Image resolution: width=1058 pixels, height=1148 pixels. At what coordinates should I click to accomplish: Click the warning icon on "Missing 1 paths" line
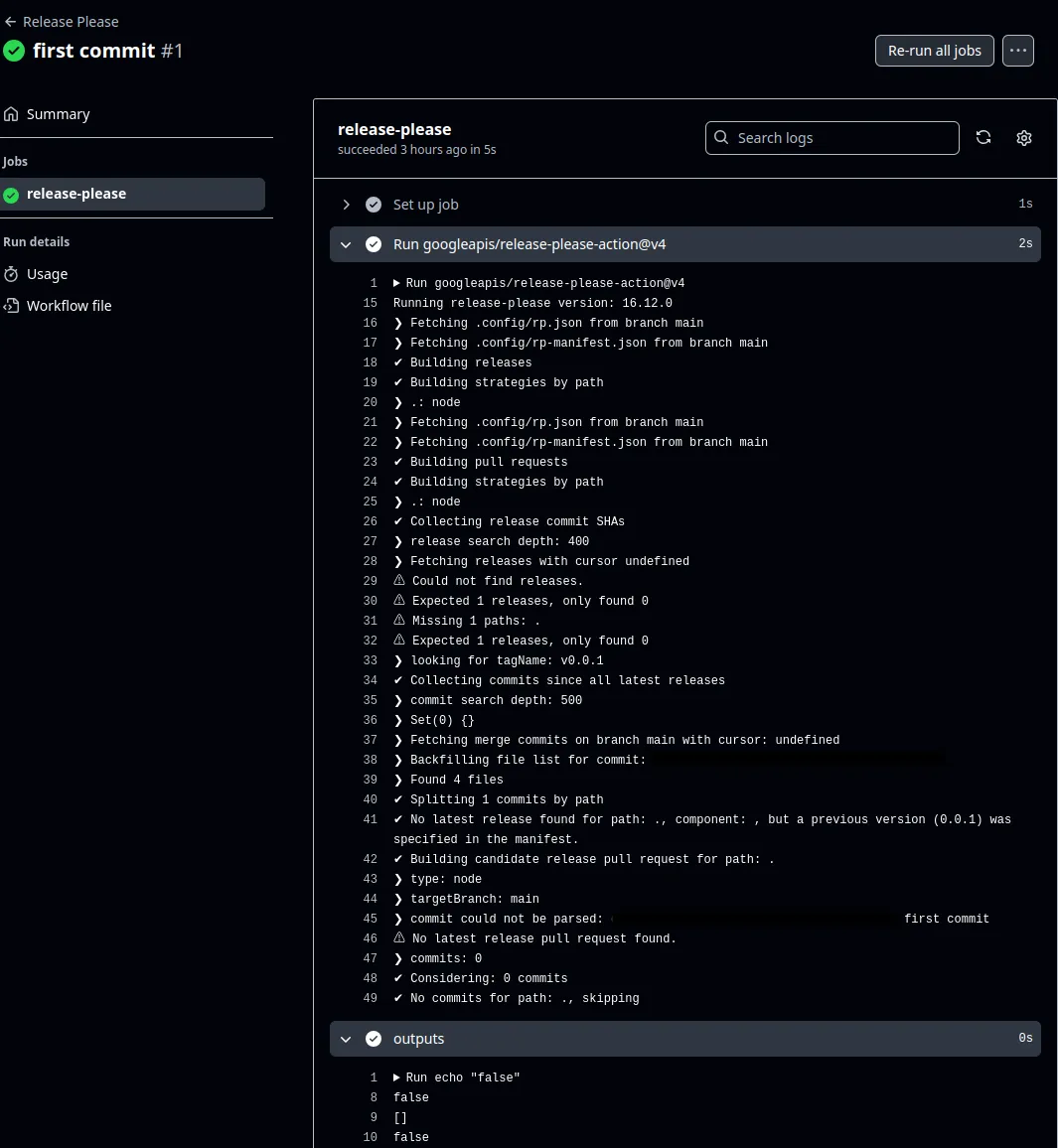click(399, 620)
